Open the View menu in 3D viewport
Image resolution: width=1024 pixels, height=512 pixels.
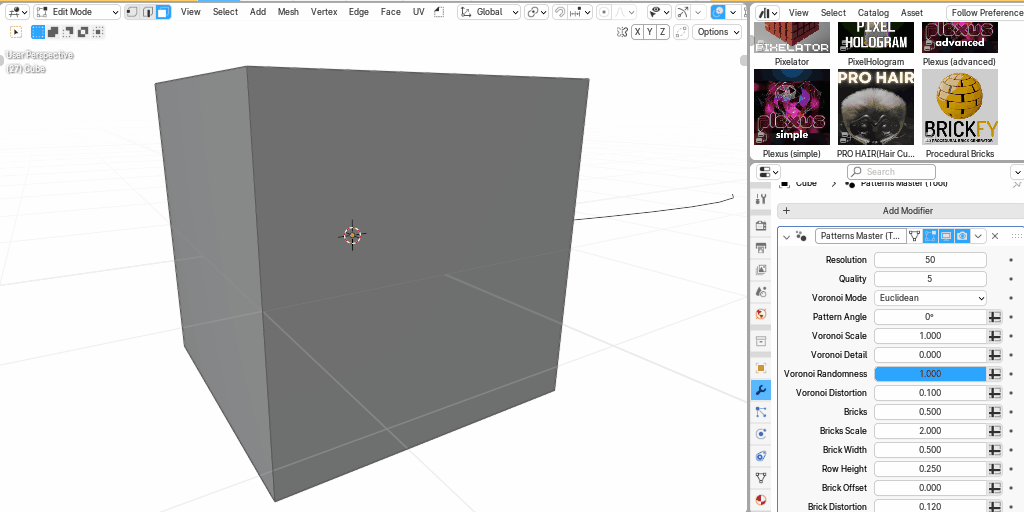pyautogui.click(x=191, y=12)
